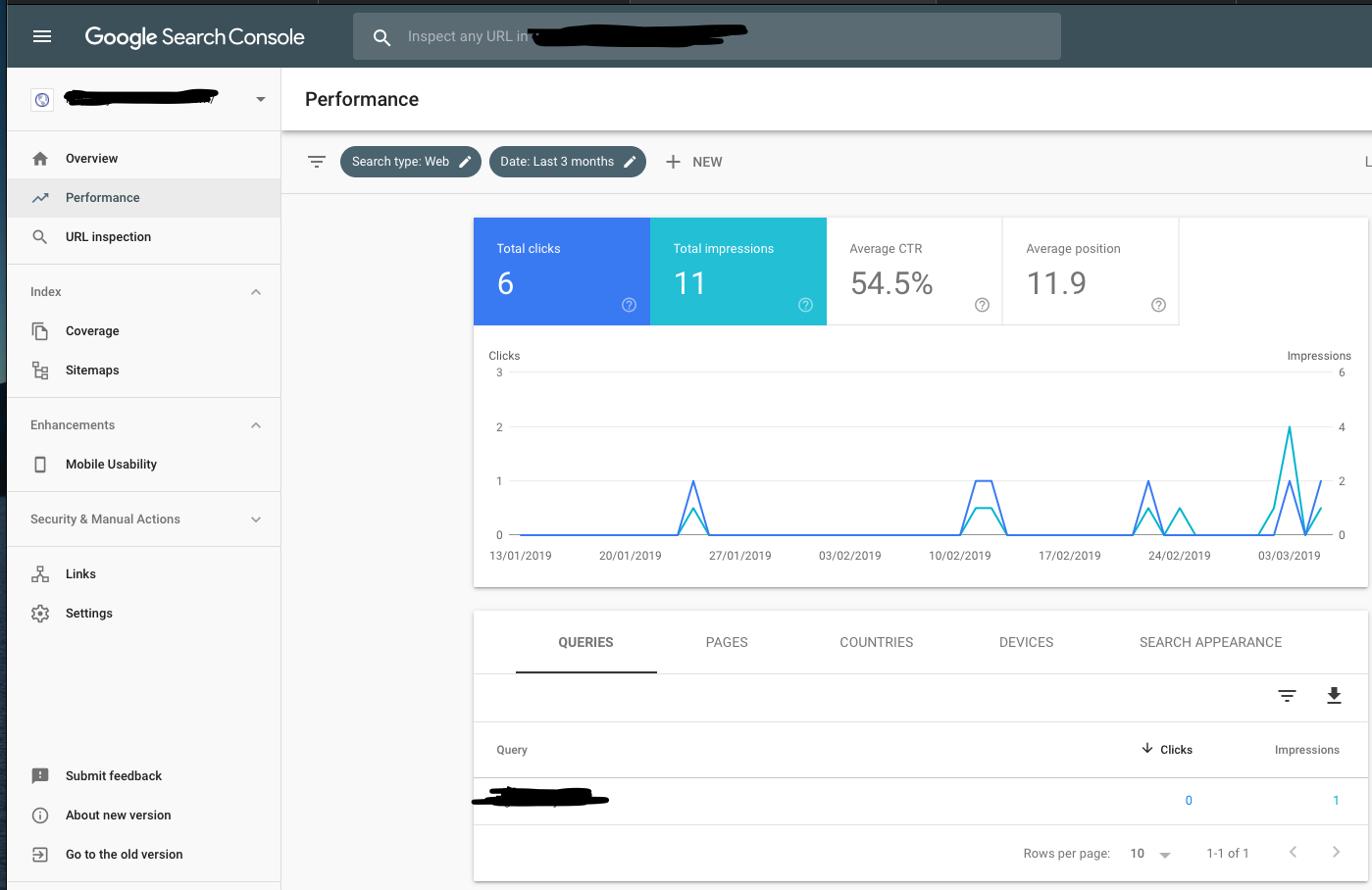
Task: Switch to the QUERIES tab
Action: click(x=586, y=643)
